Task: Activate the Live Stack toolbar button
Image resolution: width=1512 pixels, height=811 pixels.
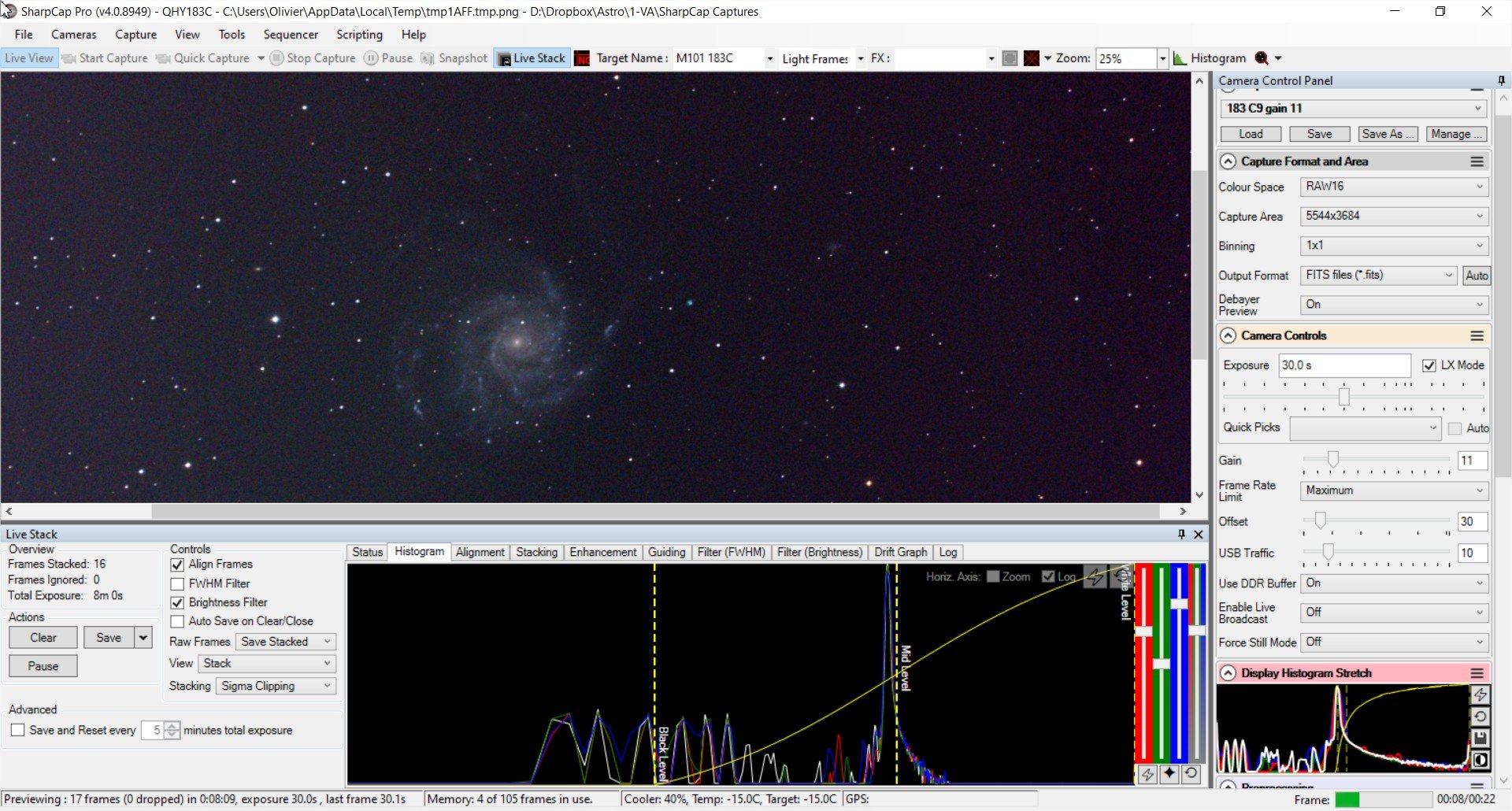Action: click(532, 58)
